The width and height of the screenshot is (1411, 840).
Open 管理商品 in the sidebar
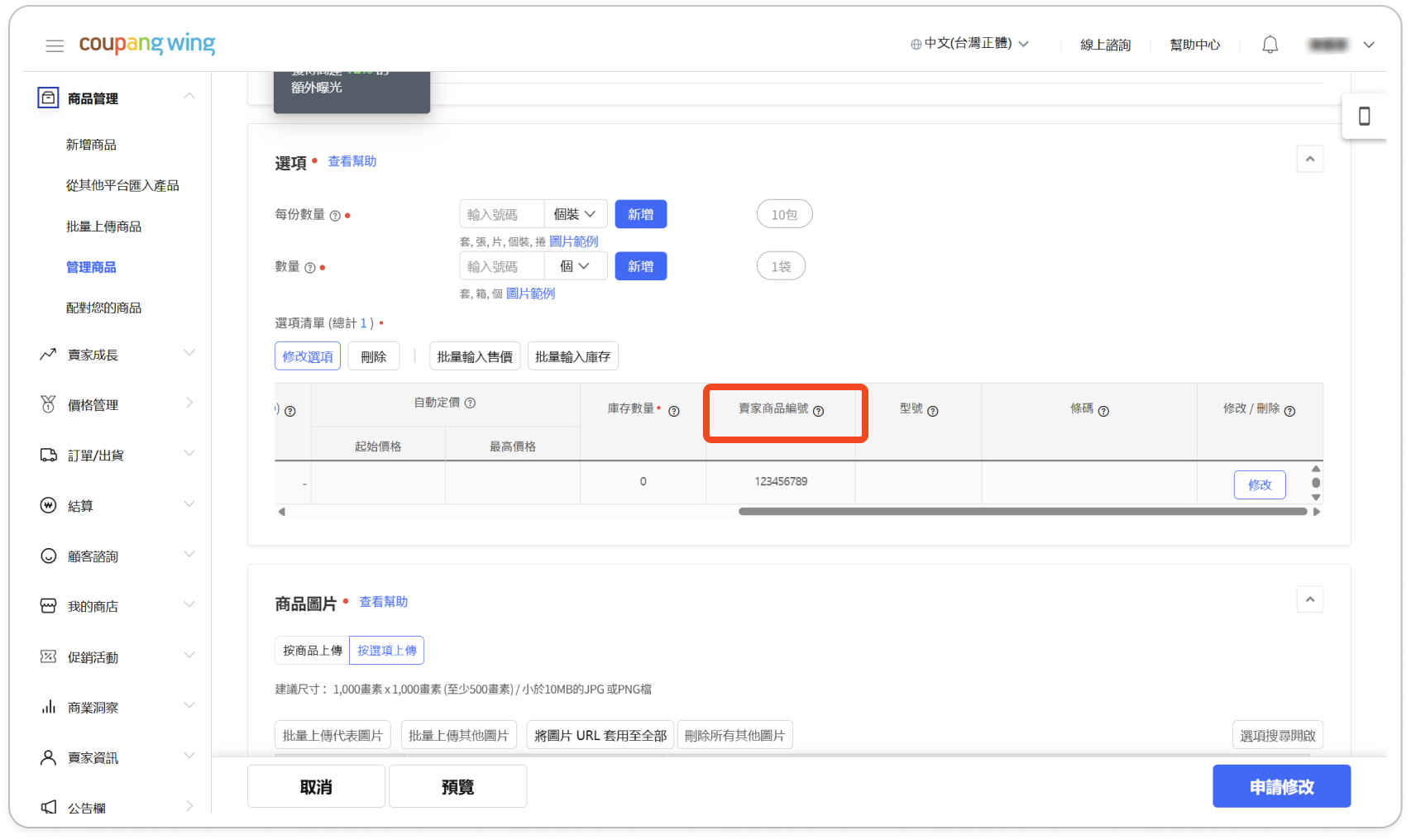coord(91,267)
